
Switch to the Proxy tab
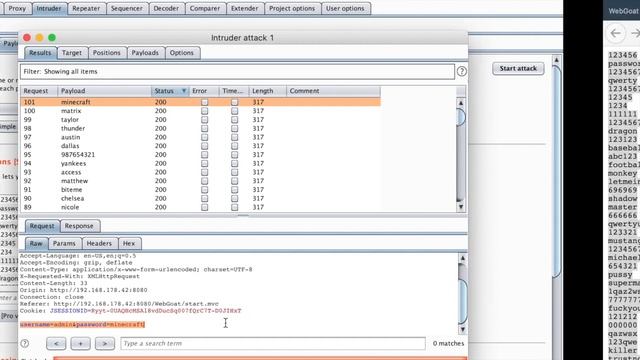coord(17,9)
